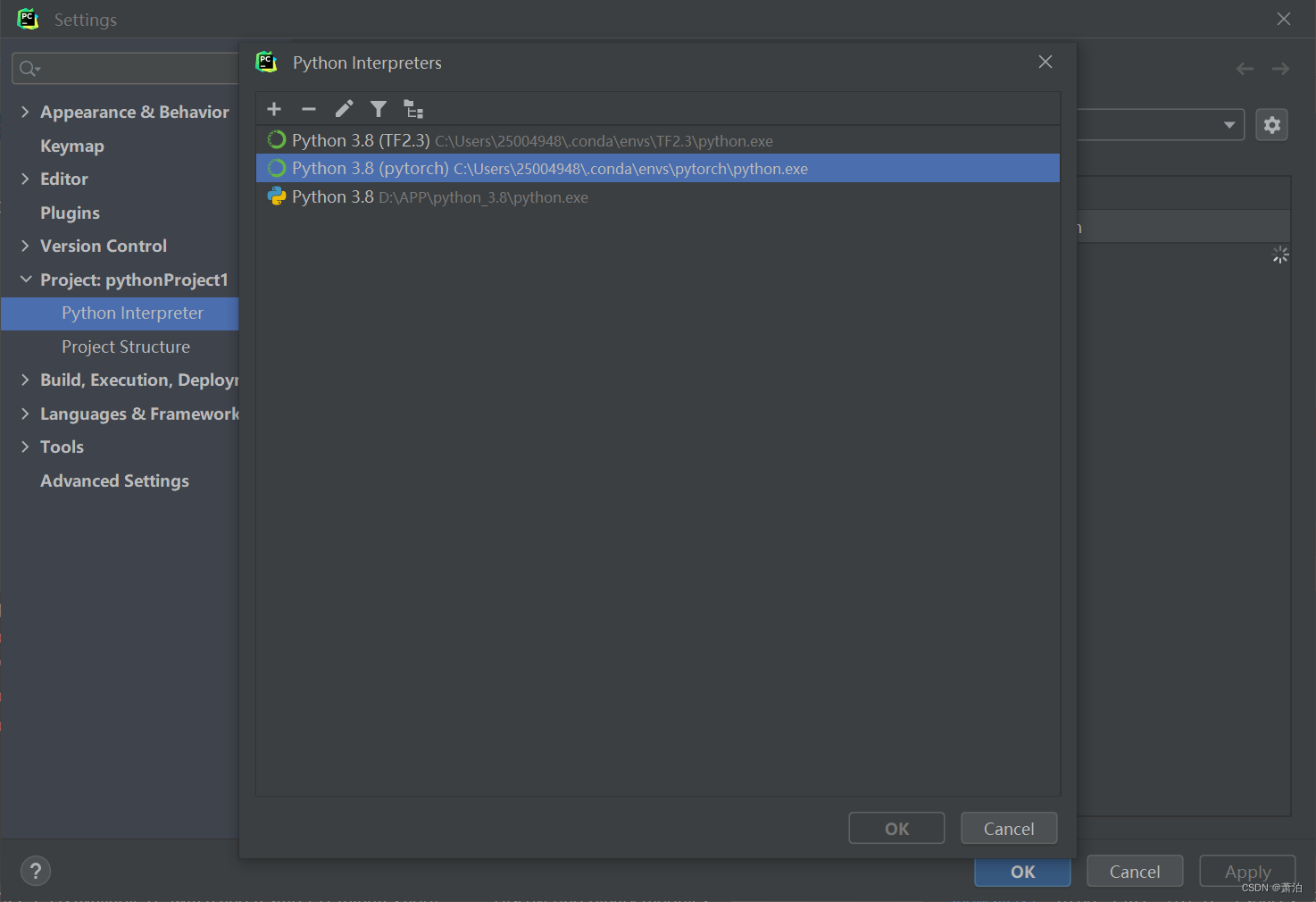Open Project Structure settings page
This screenshot has width=1316, height=902.
(126, 347)
